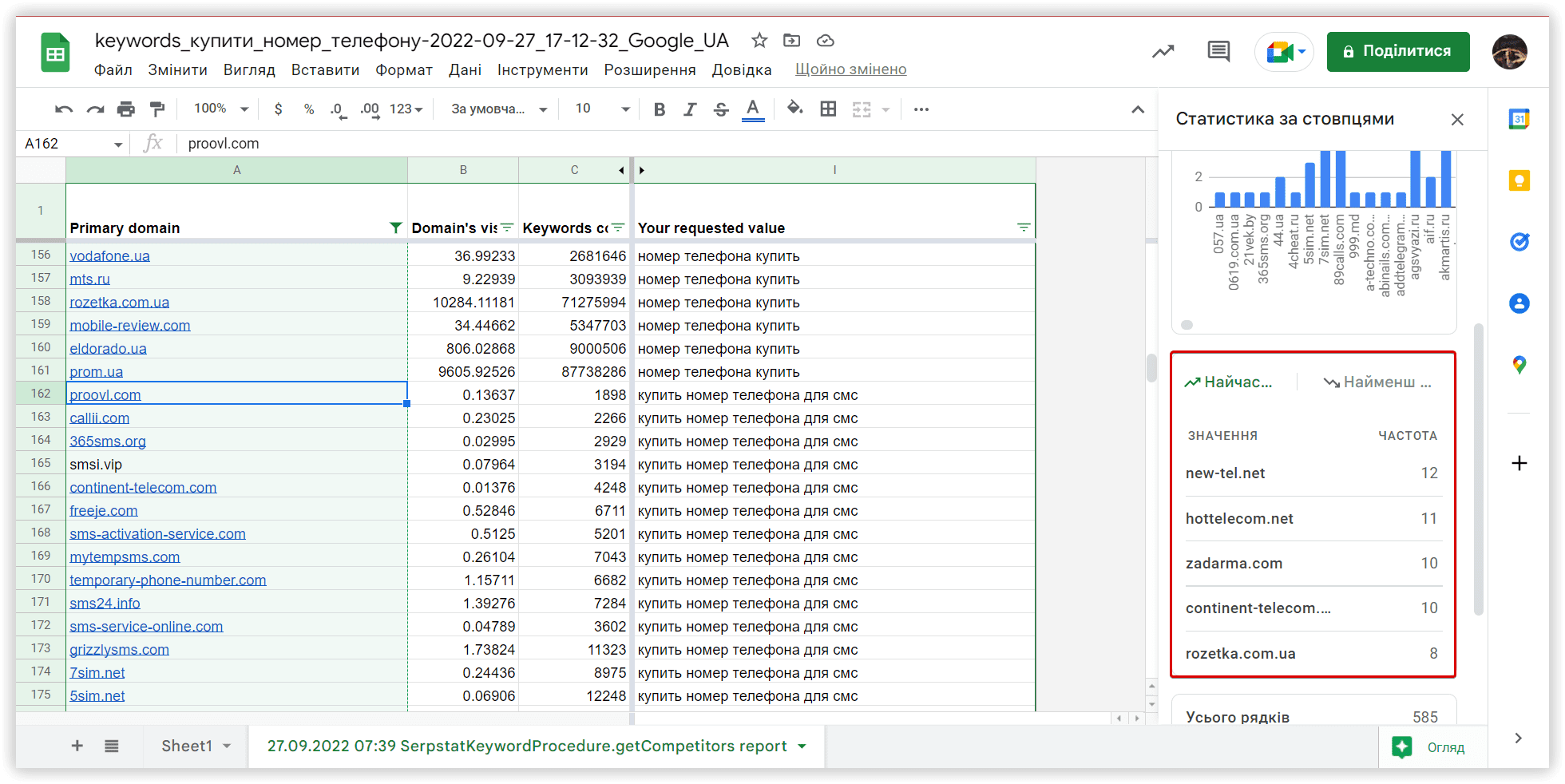Open the Google Calendar side panel
This screenshot has height=784, width=1565.
(x=1519, y=120)
